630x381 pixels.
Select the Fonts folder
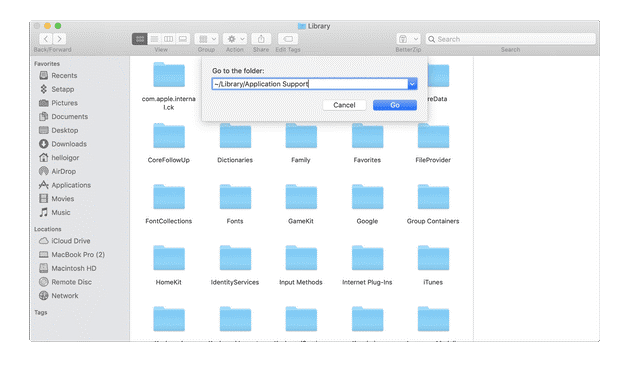(x=235, y=197)
